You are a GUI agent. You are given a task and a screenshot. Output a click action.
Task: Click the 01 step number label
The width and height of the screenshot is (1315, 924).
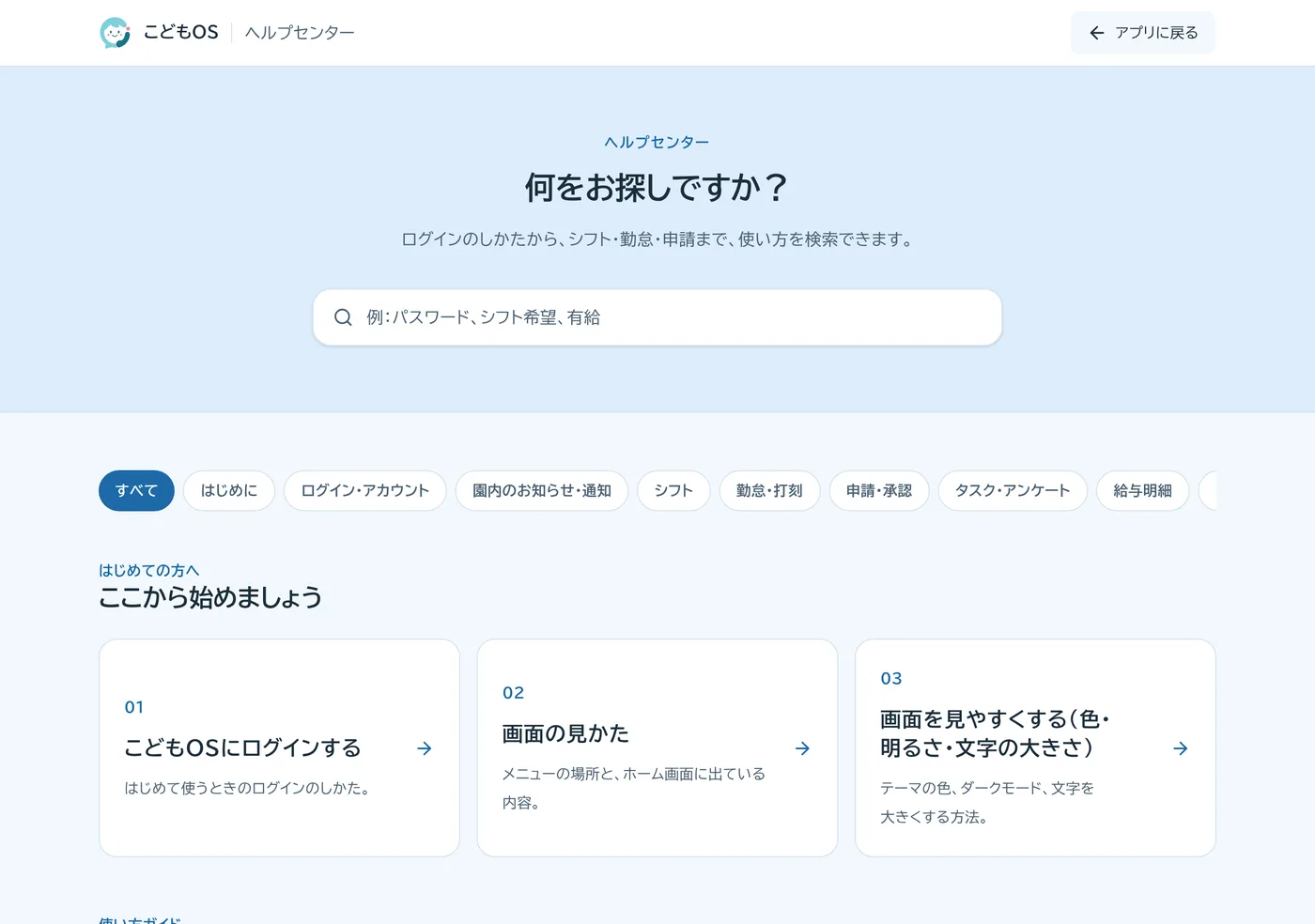[134, 707]
